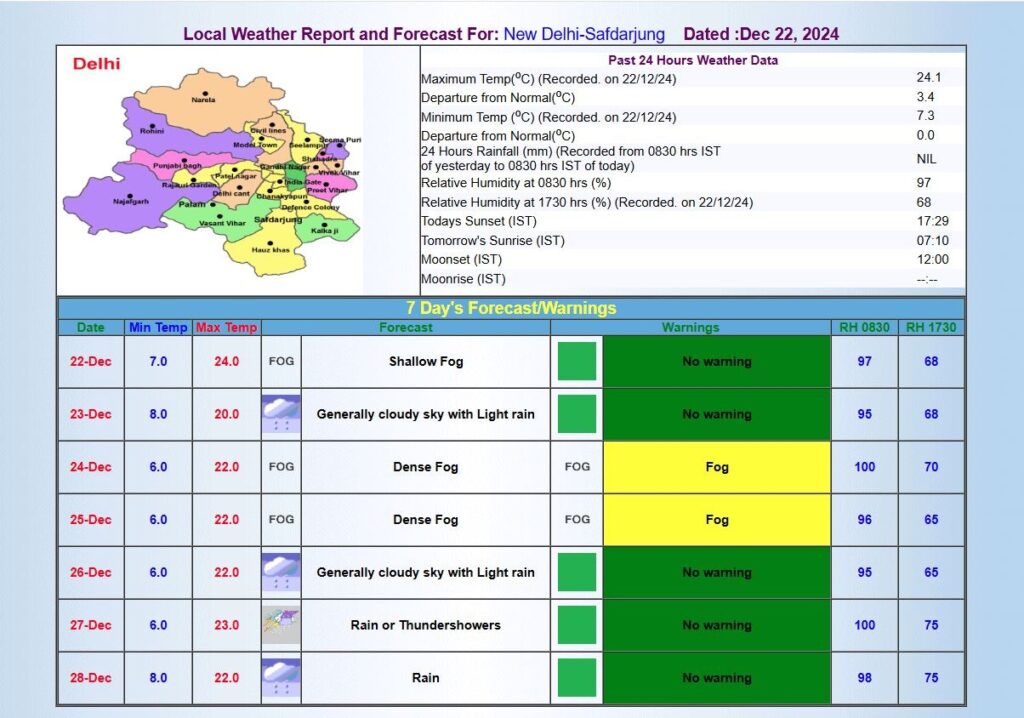Click the Warnings column header

690,327
